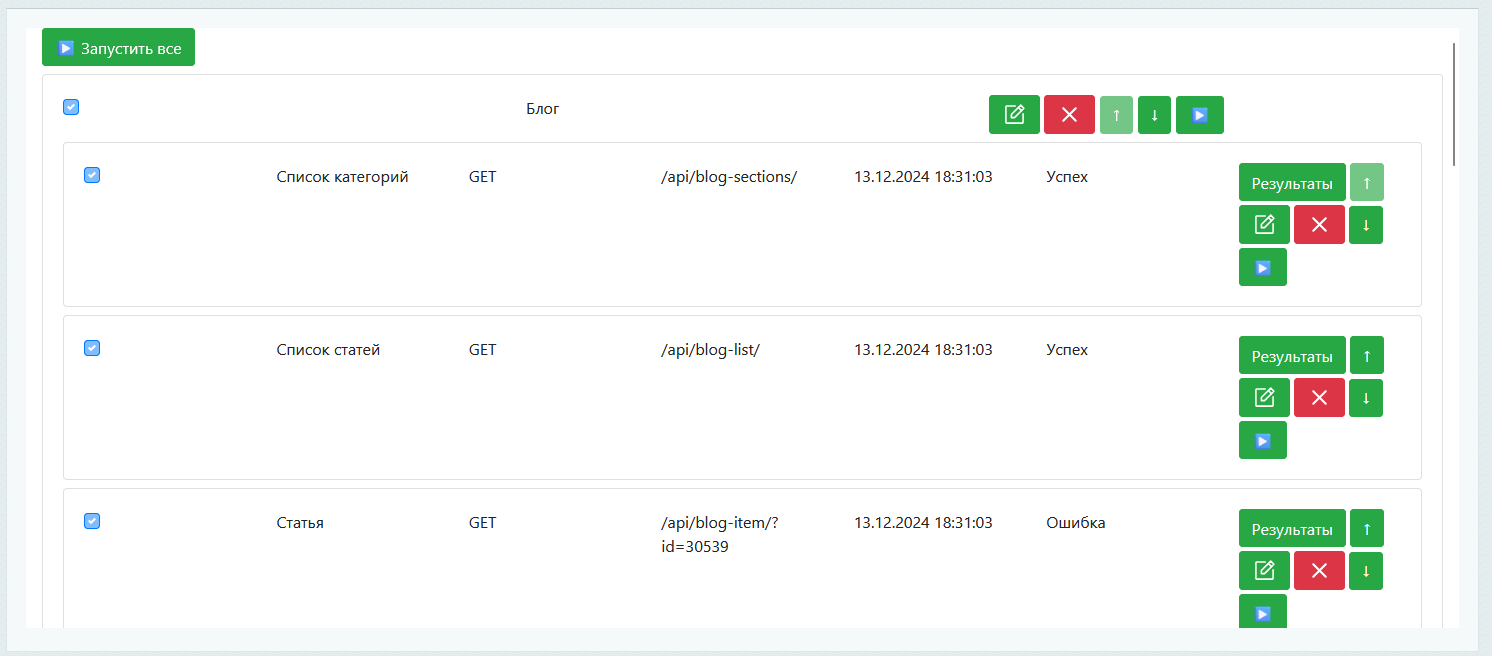This screenshot has height=656, width=1492.
Task: Click the vertical scrollbar thumb
Action: coord(1453,104)
